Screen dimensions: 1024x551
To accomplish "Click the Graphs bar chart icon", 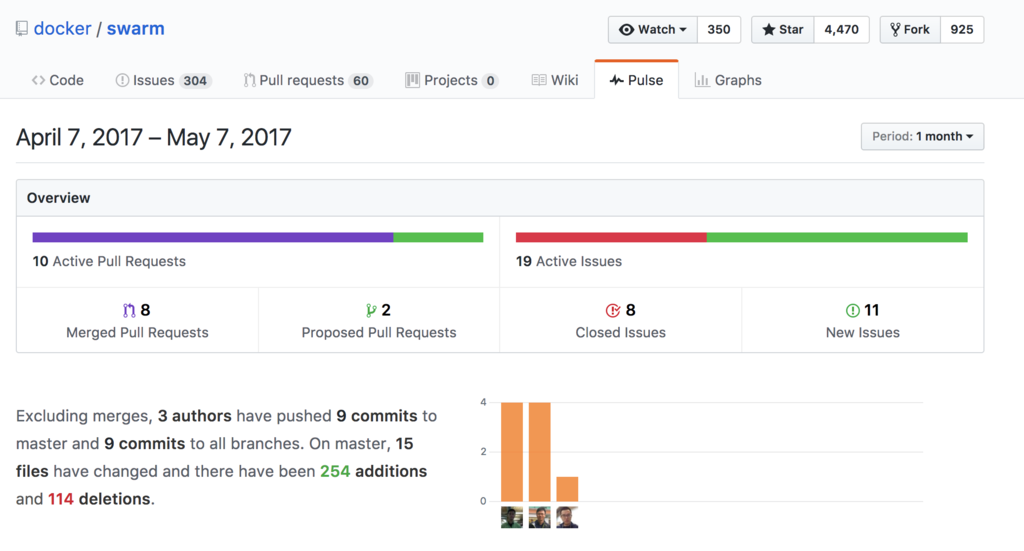I will (701, 80).
